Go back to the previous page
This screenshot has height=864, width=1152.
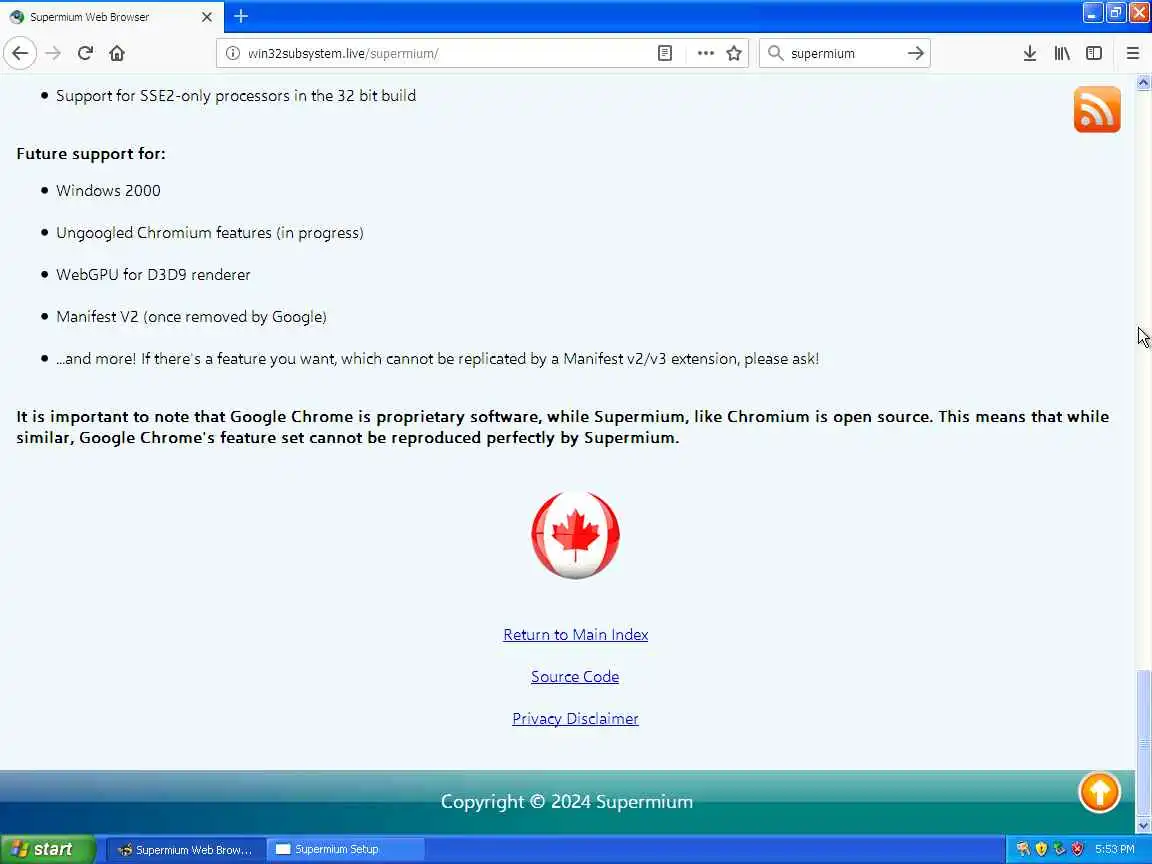20,53
